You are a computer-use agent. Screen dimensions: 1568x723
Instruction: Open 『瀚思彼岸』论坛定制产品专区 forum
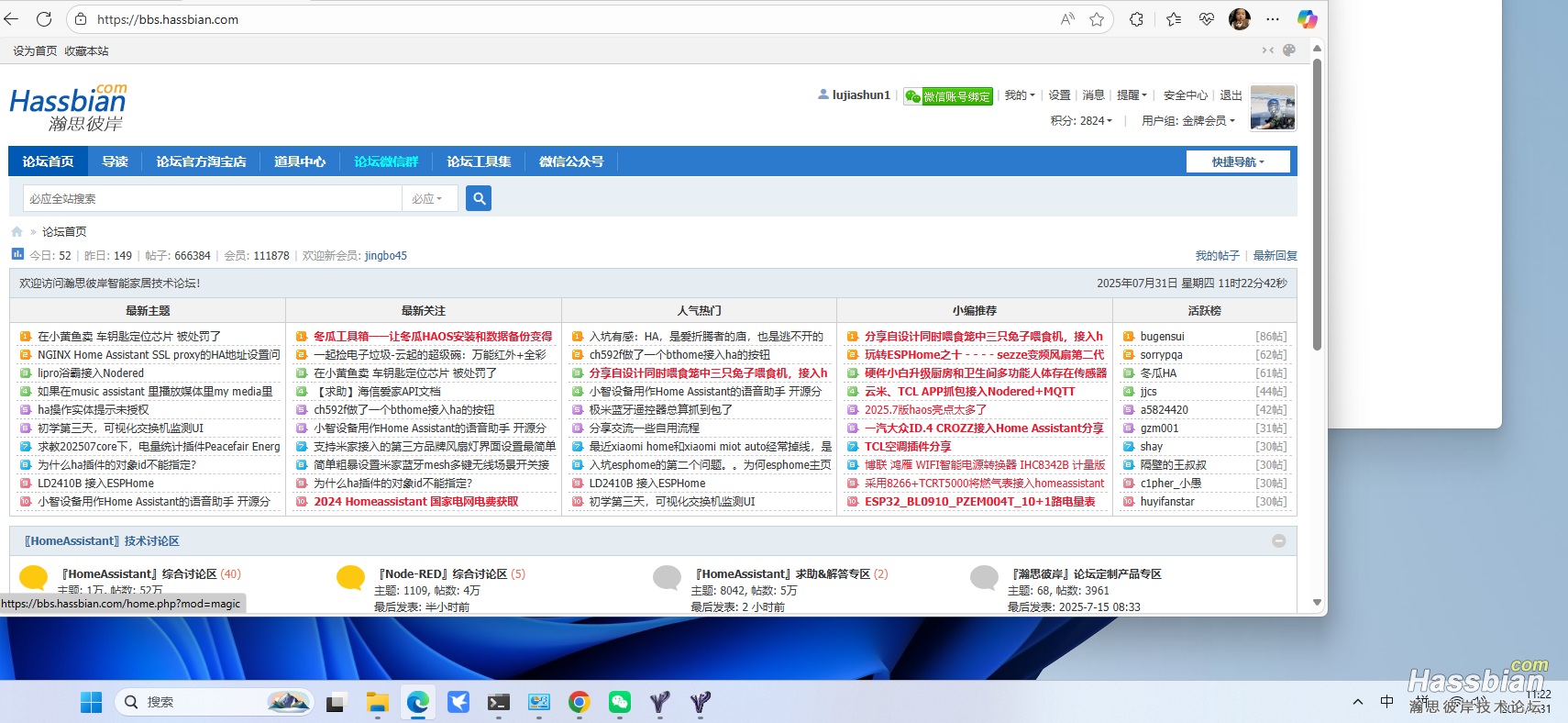coord(1086,574)
